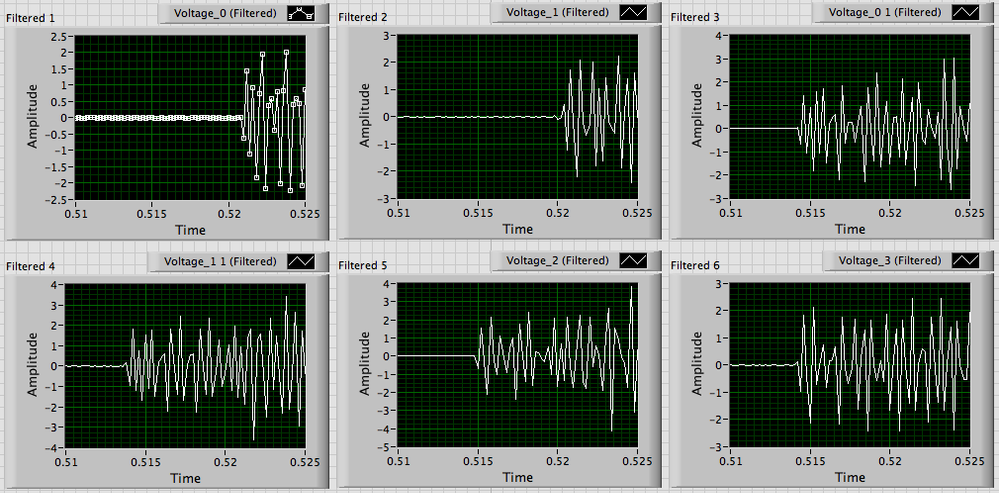Click the Voltage_2 (Filtered) line style icon
Image resolution: width=999 pixels, height=493 pixels.
tap(633, 260)
